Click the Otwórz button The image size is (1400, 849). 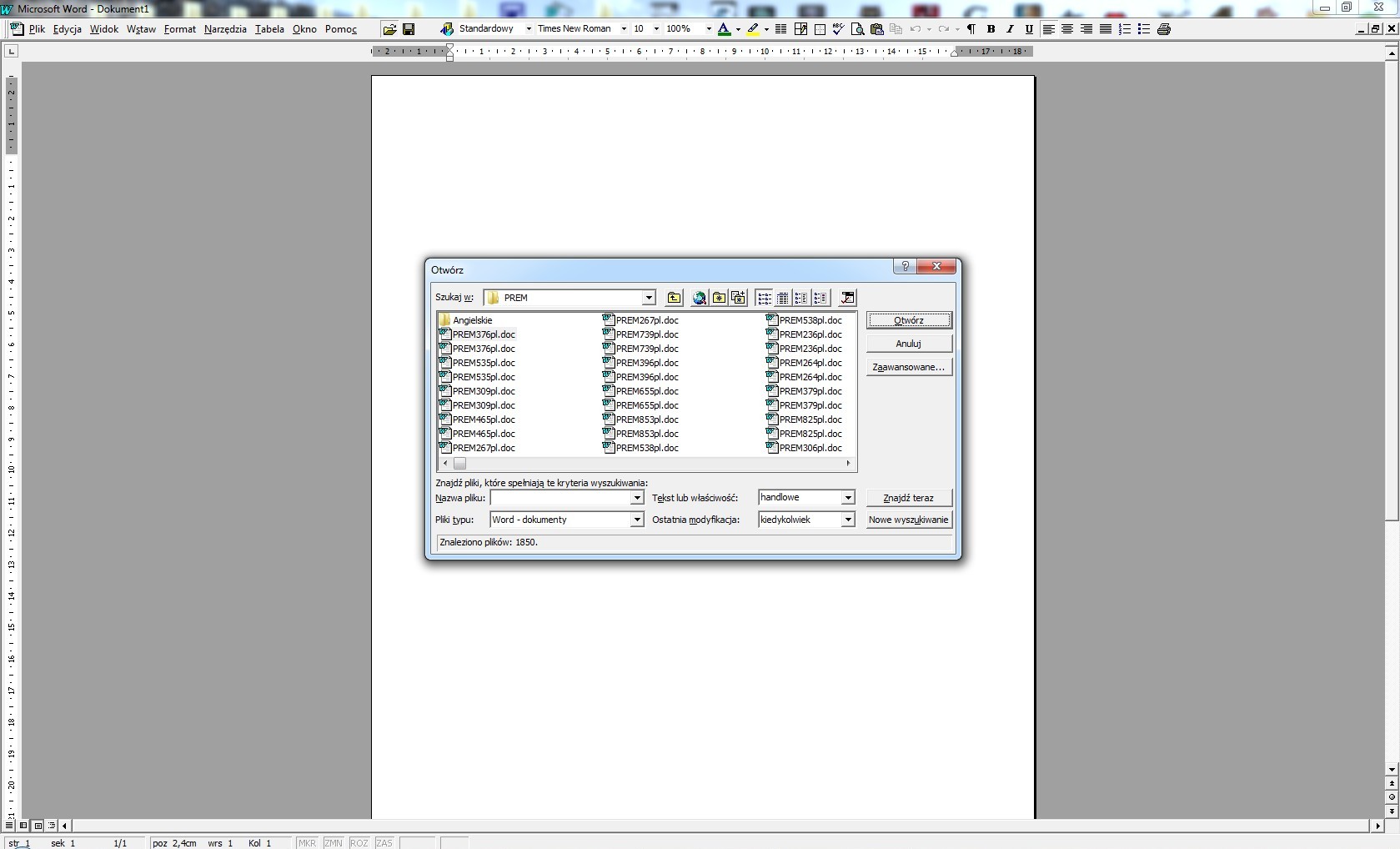(x=909, y=320)
